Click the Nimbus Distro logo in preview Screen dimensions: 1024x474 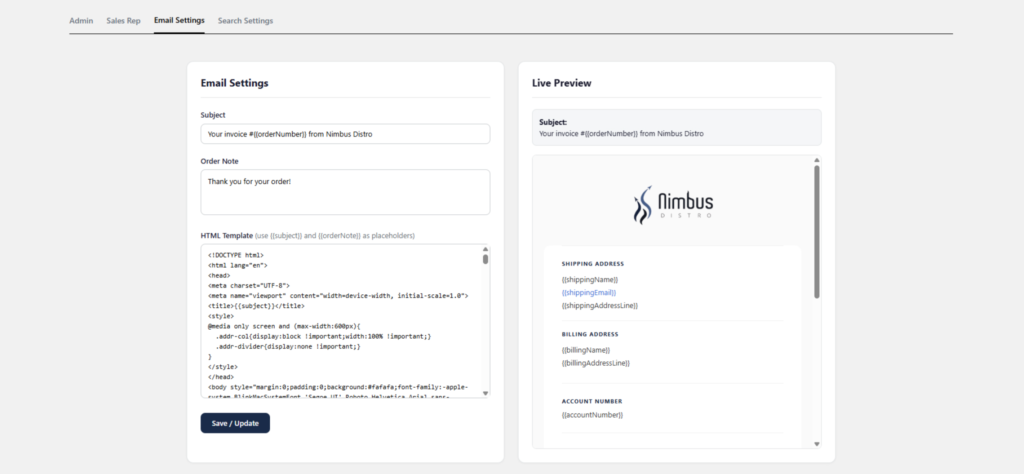(x=673, y=204)
